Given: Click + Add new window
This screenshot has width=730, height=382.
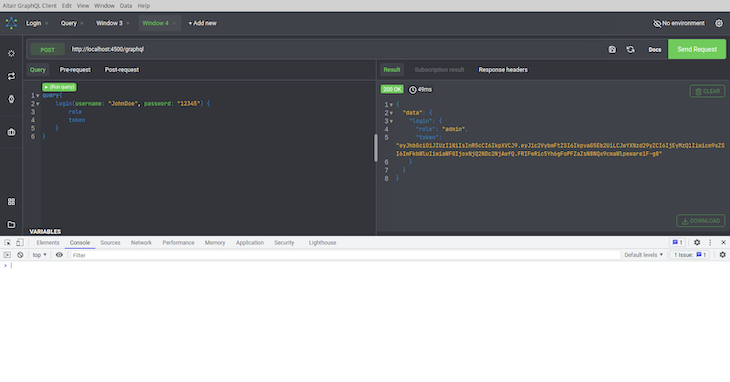Looking at the screenshot, I should click(203, 23).
